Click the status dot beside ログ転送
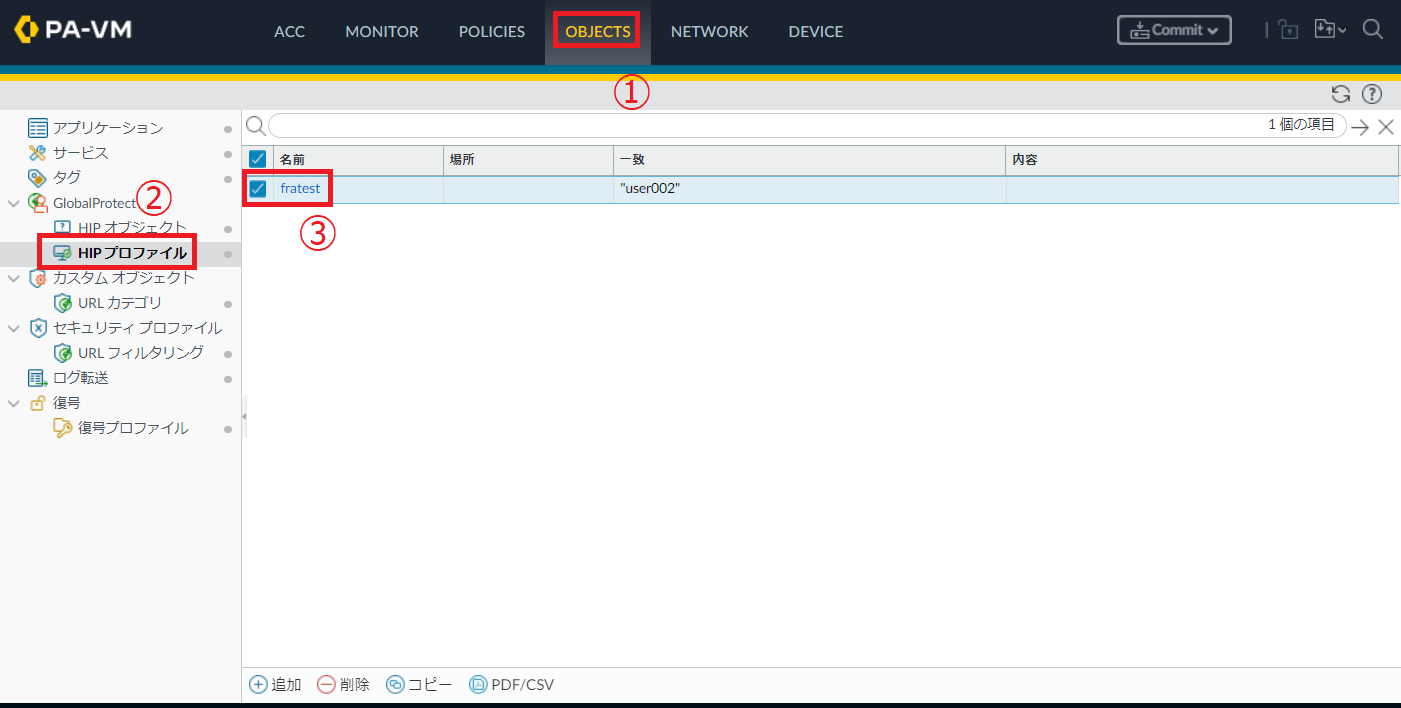 click(x=228, y=379)
